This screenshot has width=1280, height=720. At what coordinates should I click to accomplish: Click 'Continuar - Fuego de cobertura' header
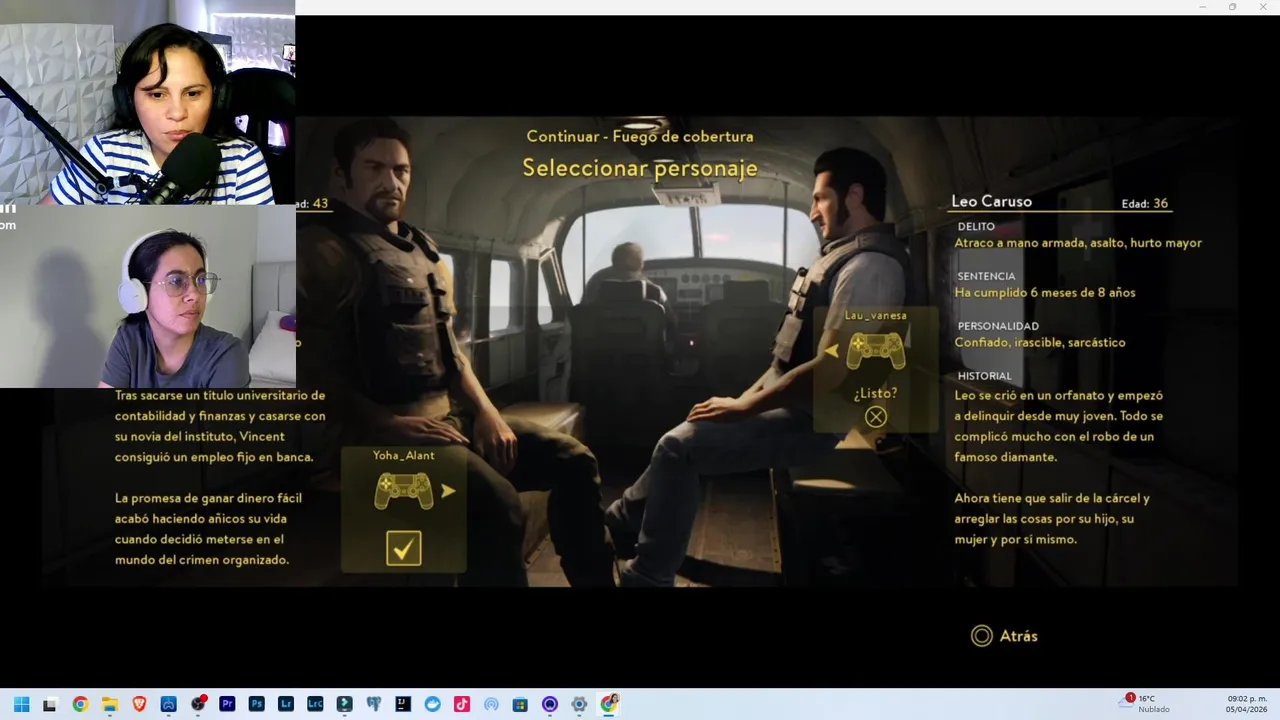click(x=640, y=136)
